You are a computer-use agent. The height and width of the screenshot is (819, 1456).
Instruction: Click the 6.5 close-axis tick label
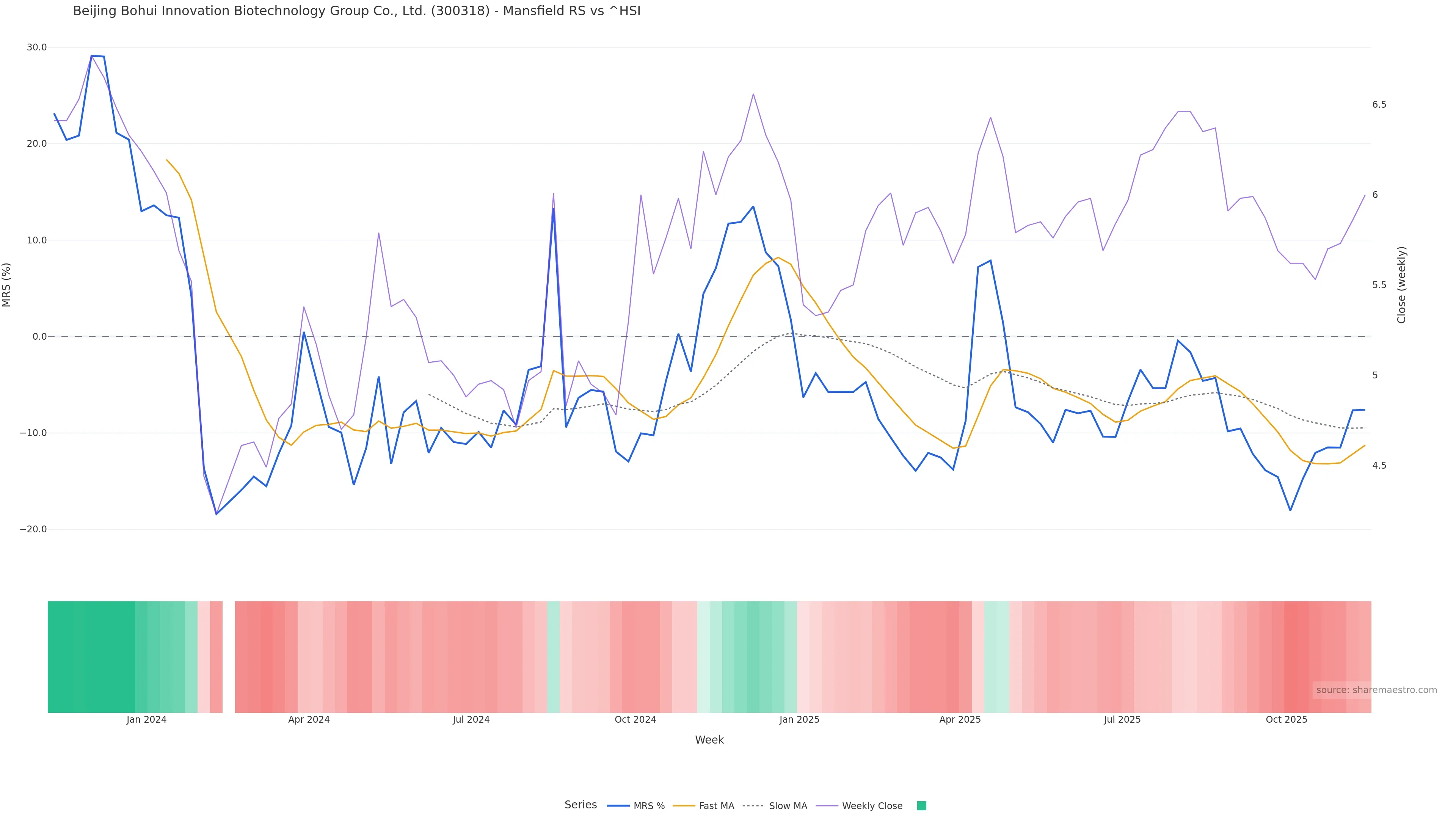click(x=1379, y=105)
